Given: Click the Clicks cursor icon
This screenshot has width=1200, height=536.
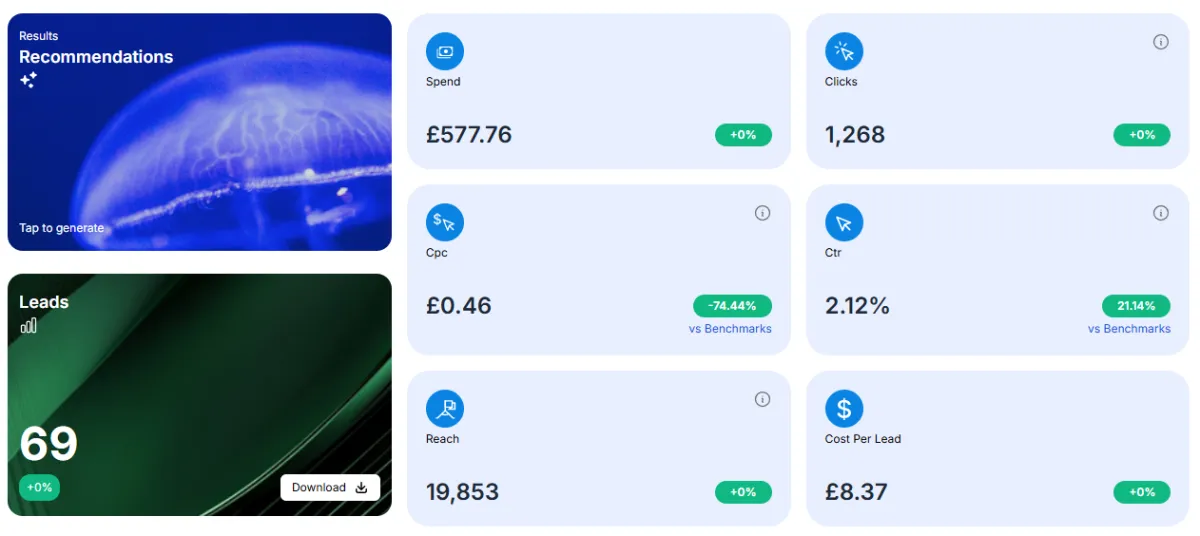Looking at the screenshot, I should click(844, 51).
